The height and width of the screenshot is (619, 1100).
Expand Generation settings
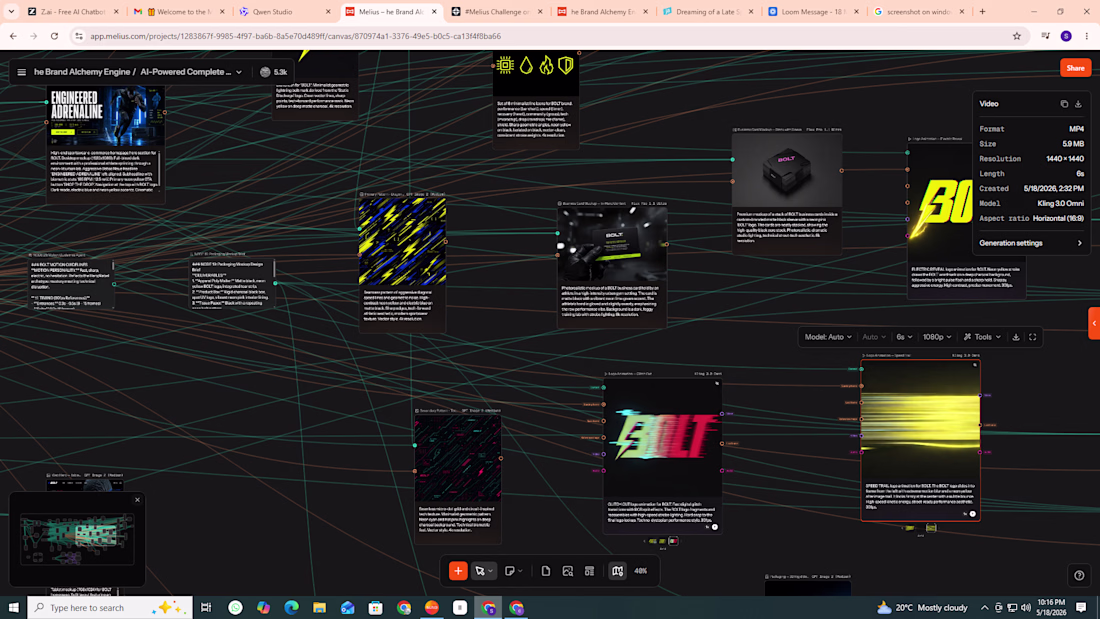[1031, 243]
